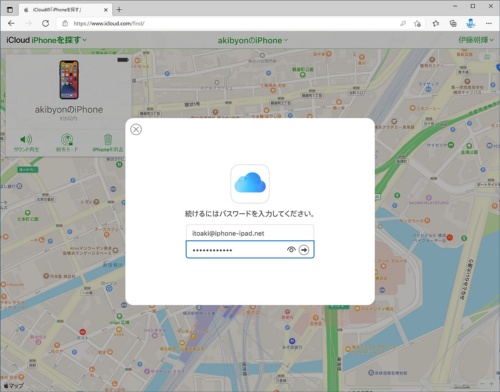Add this page to favorites
The image size is (500, 392).
(417, 23)
